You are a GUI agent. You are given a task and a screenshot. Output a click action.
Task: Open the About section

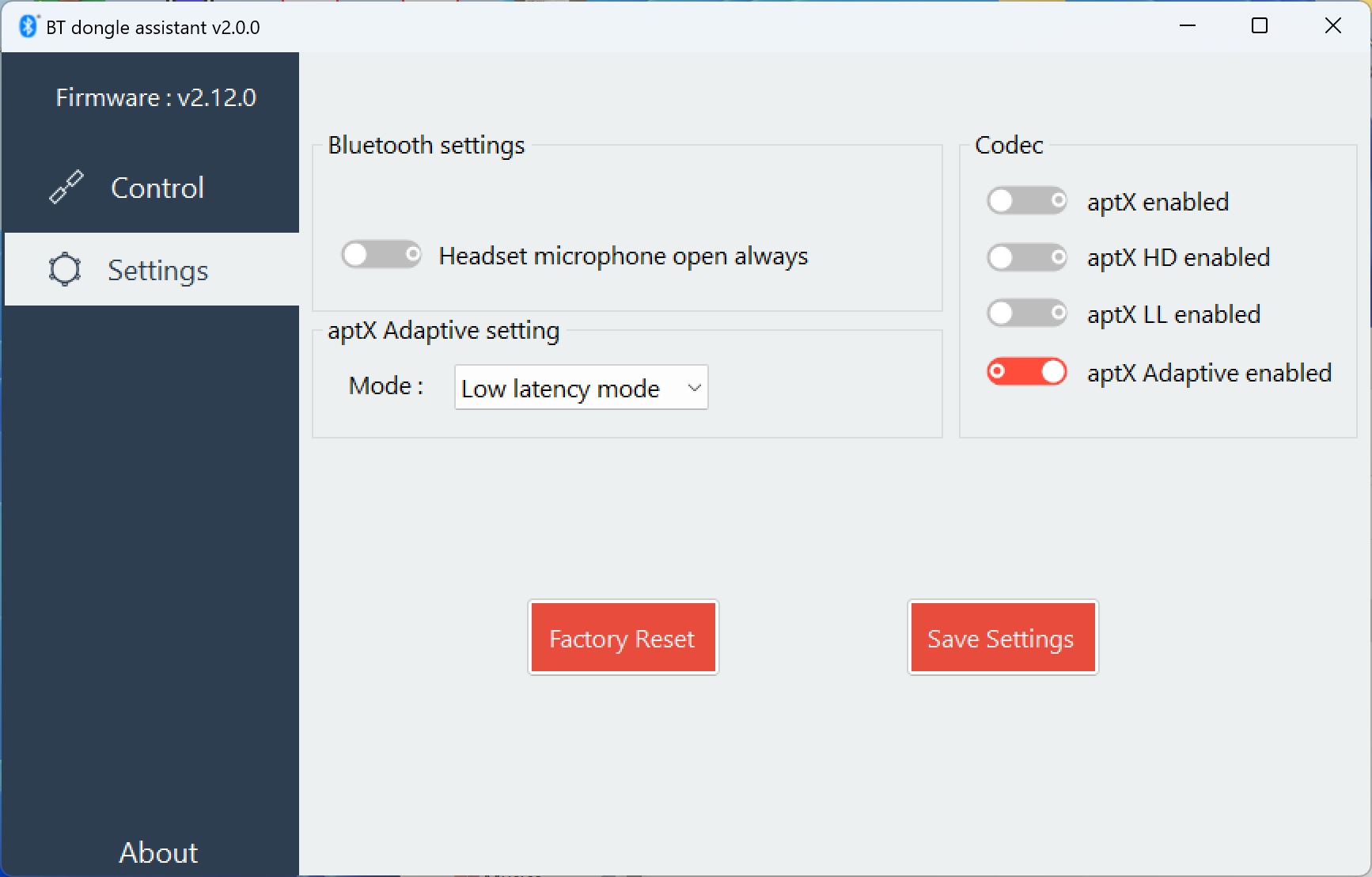158,852
